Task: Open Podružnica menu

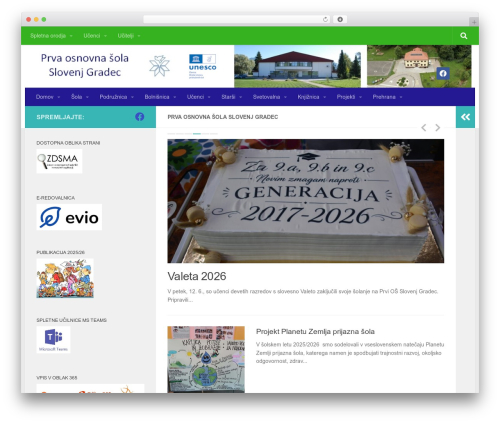Action: [x=117, y=97]
